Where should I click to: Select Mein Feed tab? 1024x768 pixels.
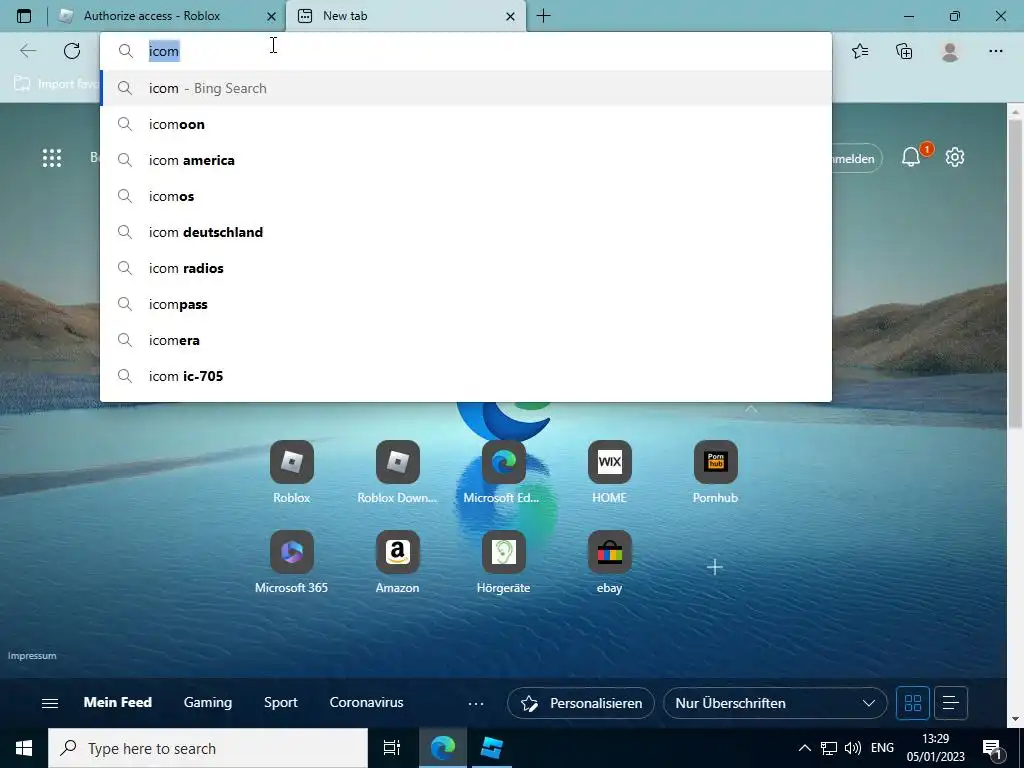[x=118, y=703]
